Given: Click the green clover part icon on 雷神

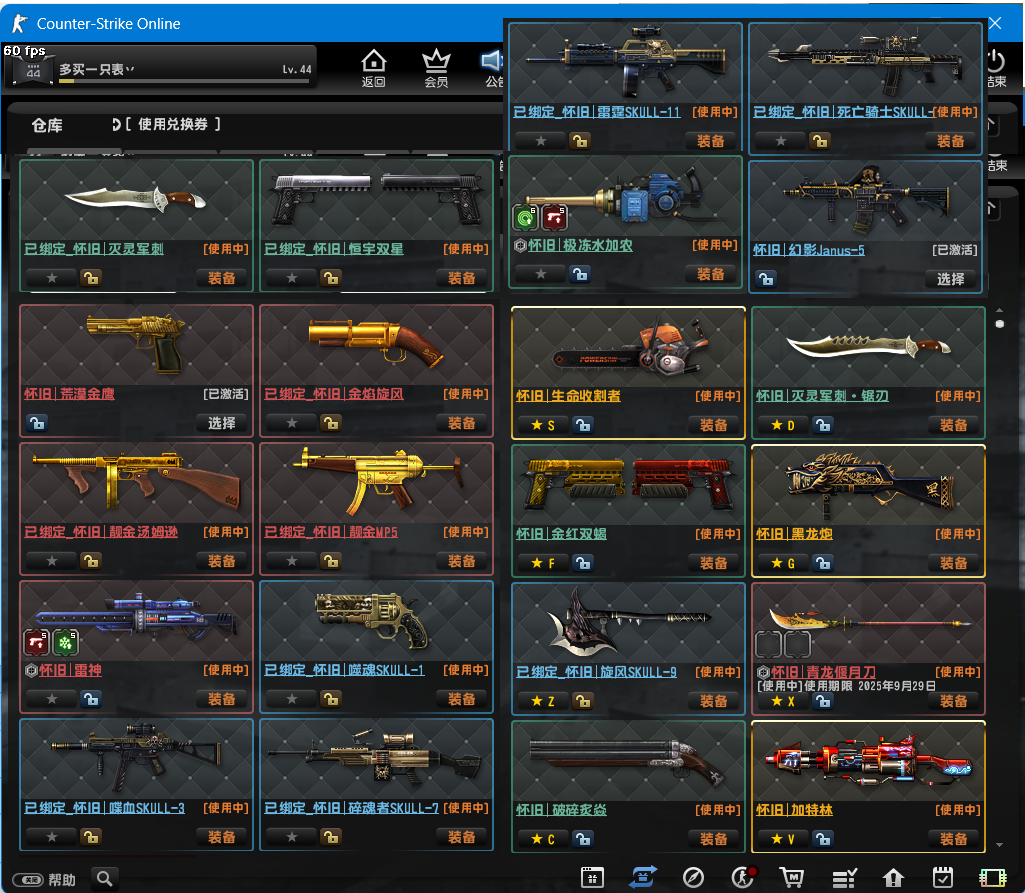Looking at the screenshot, I should [65, 642].
